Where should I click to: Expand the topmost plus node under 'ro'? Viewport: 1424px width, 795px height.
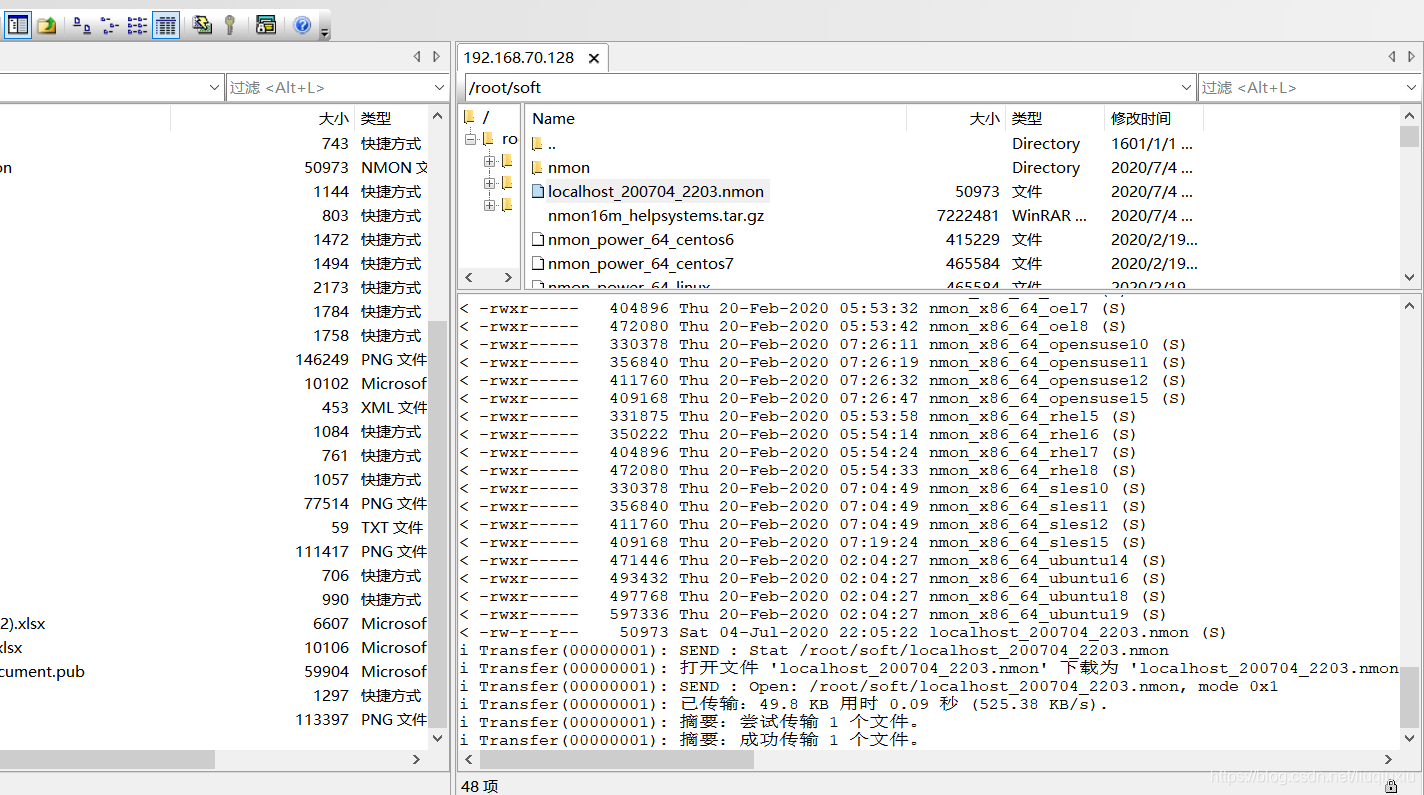(489, 161)
